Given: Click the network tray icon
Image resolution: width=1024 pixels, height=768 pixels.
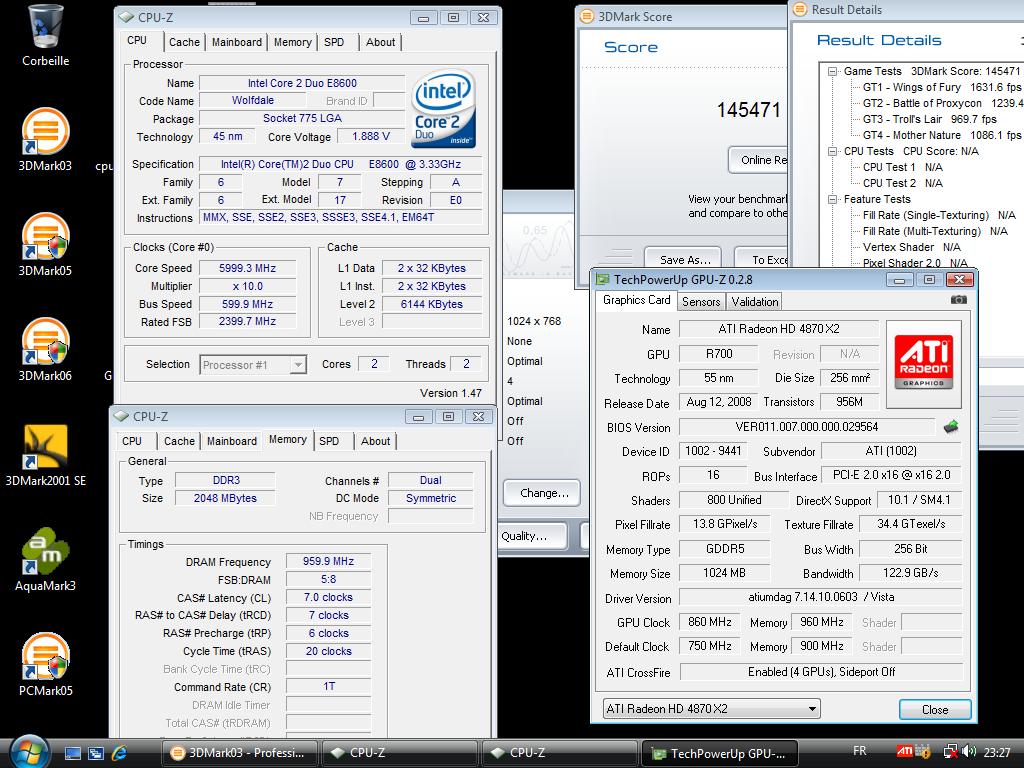Looking at the screenshot, I should click(x=951, y=752).
